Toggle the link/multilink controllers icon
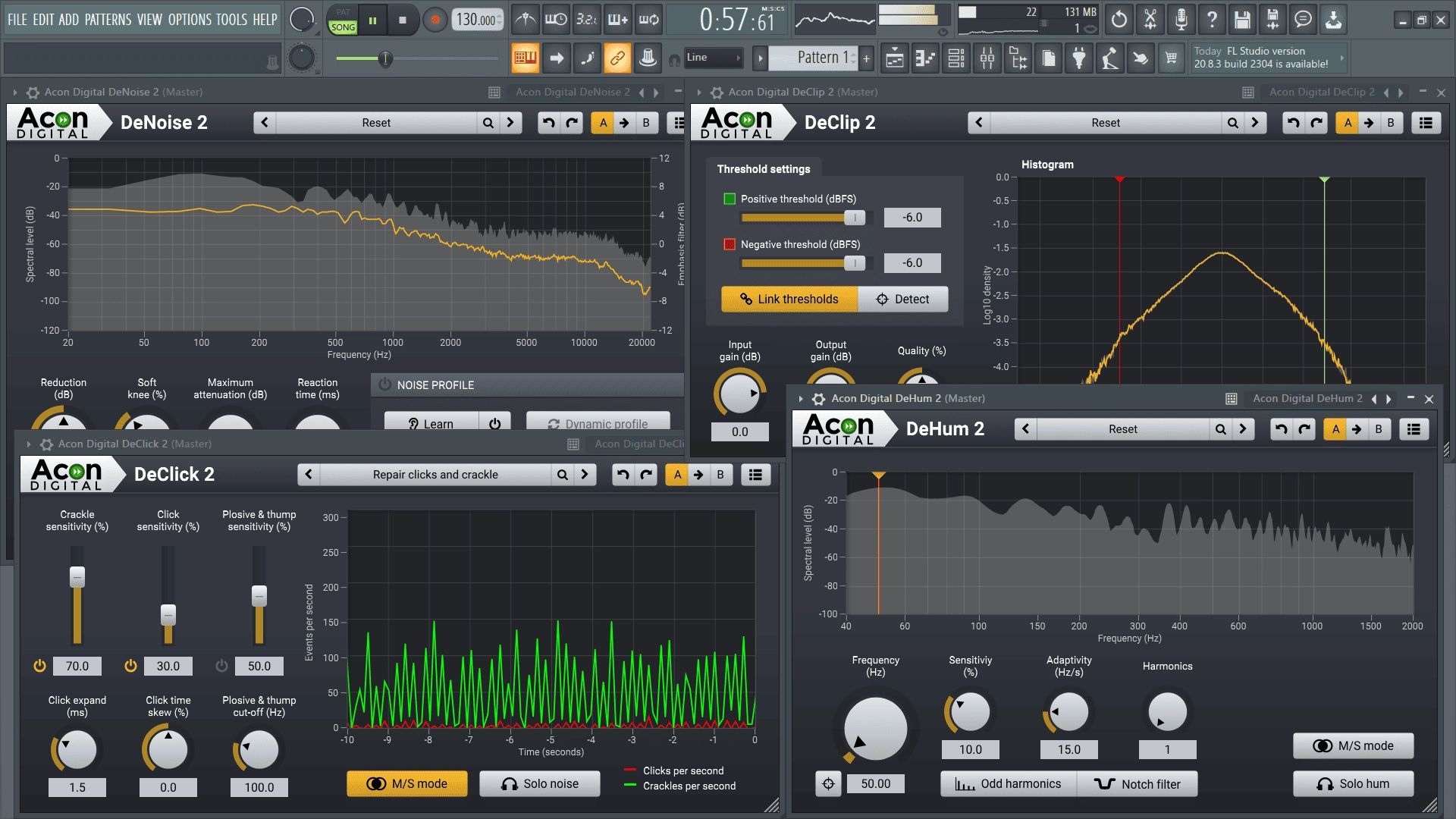Image resolution: width=1456 pixels, height=819 pixels. tap(617, 58)
